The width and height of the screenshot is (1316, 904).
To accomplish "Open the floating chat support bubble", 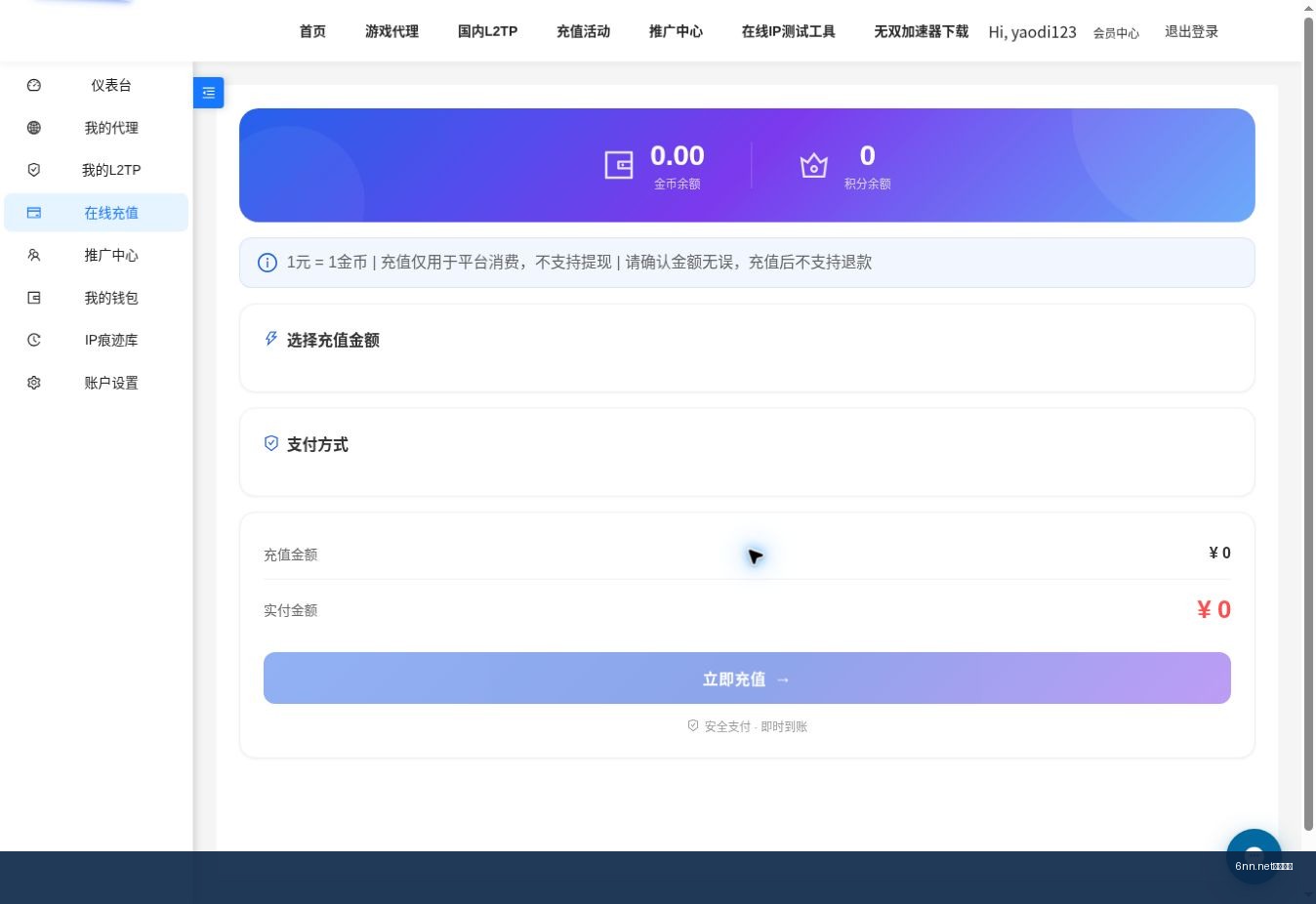I will (1254, 856).
